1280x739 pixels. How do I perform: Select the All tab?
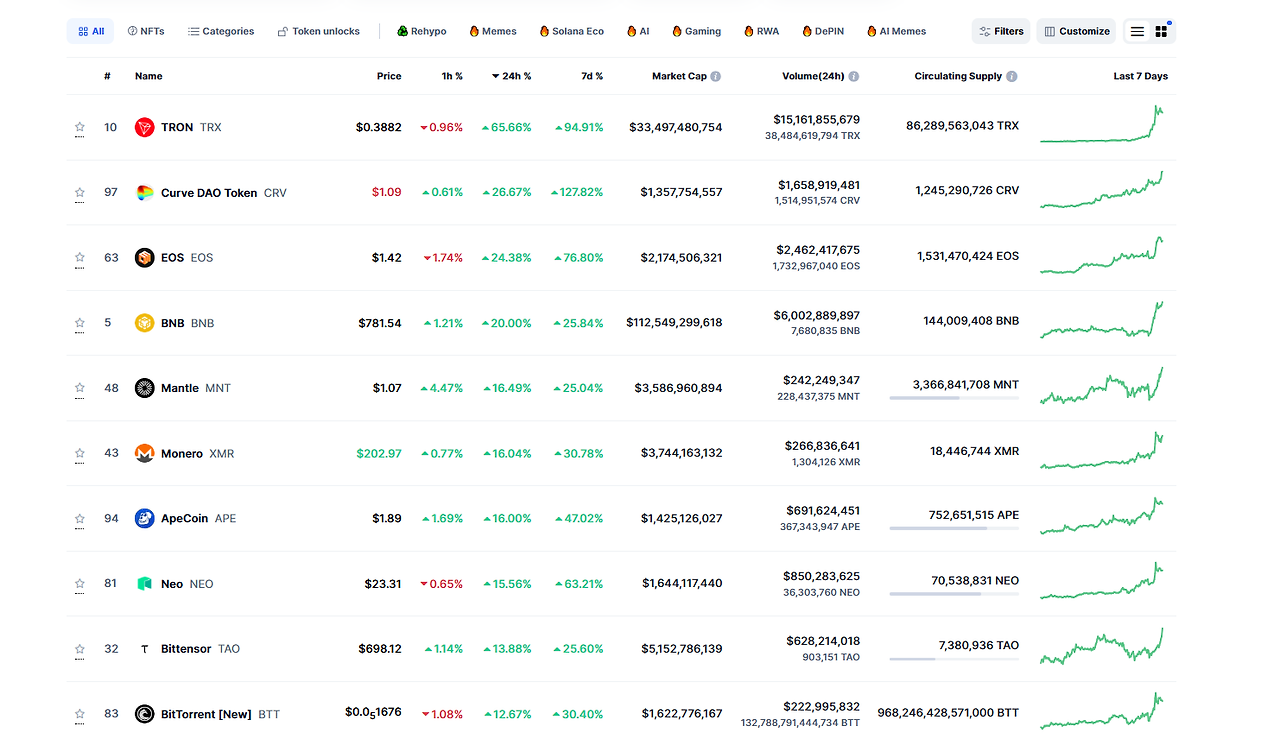point(90,31)
